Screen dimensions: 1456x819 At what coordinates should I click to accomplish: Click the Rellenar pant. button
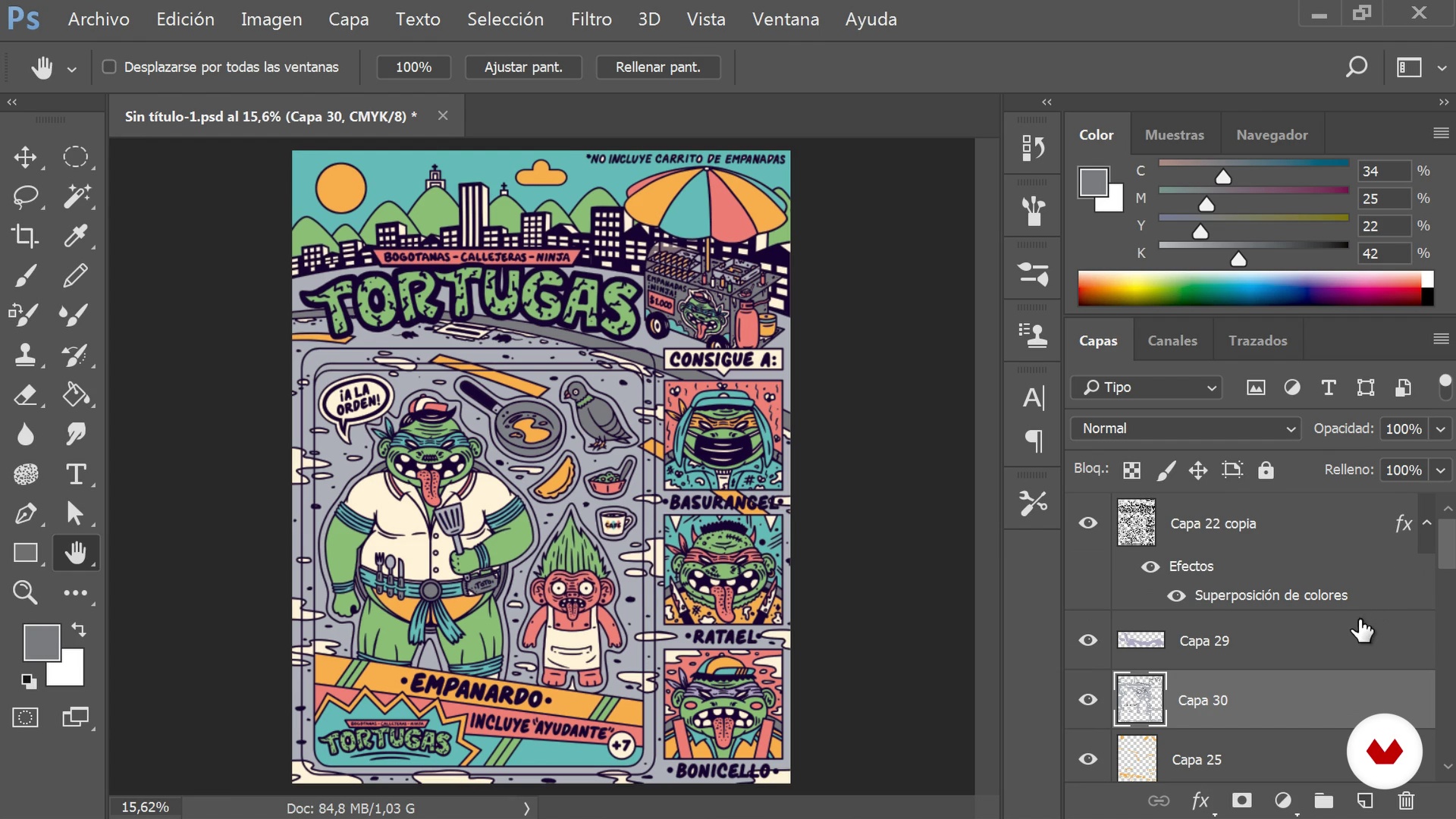(x=657, y=67)
